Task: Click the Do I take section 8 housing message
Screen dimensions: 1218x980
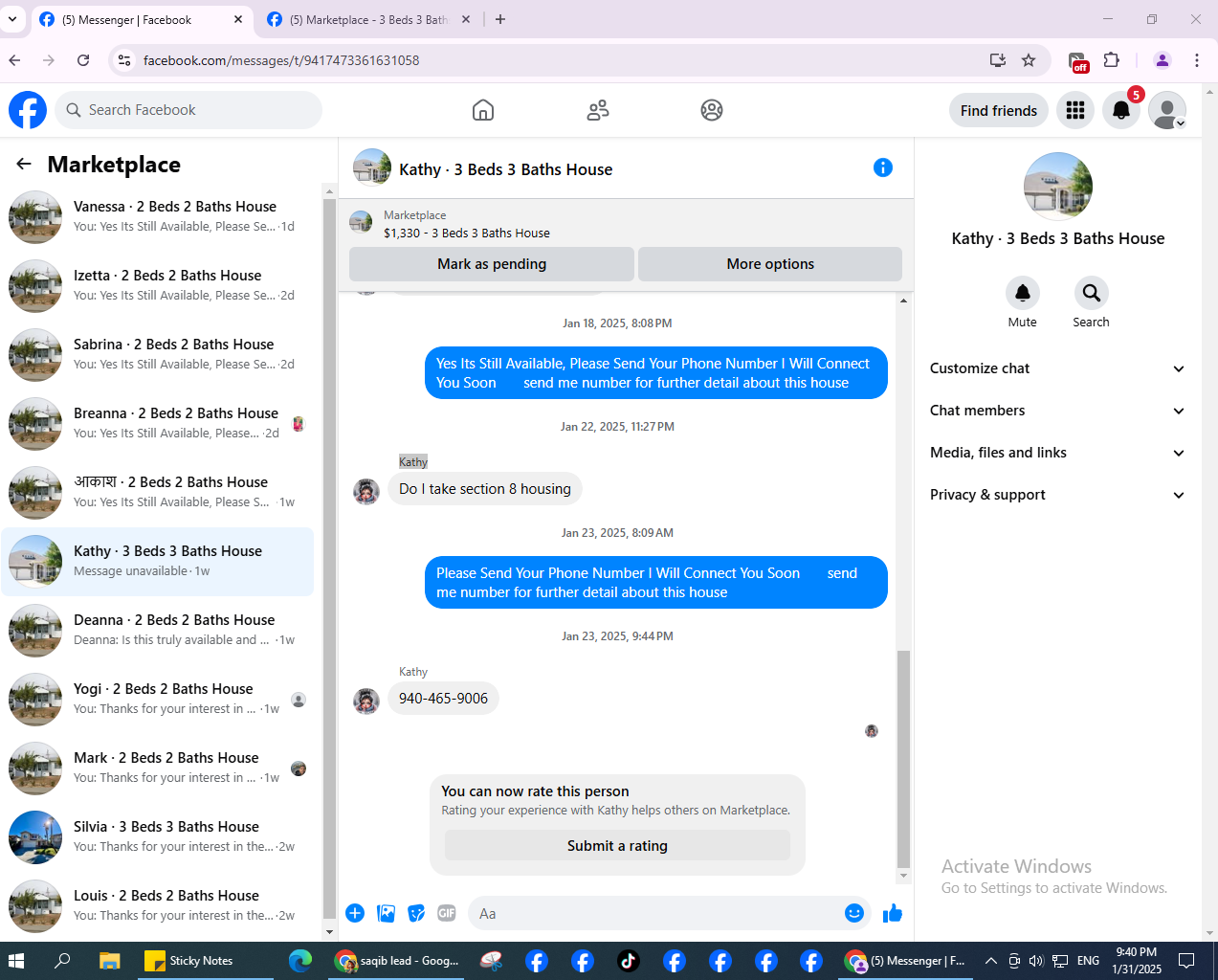Action: (485, 489)
